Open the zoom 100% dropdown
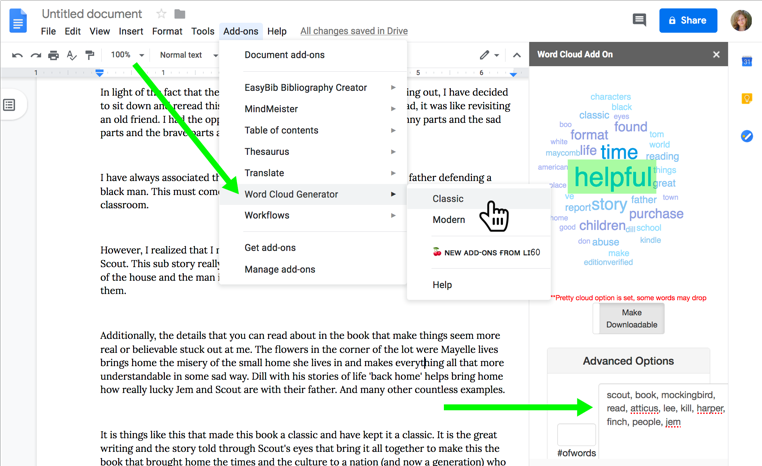The height and width of the screenshot is (466, 762). point(127,55)
